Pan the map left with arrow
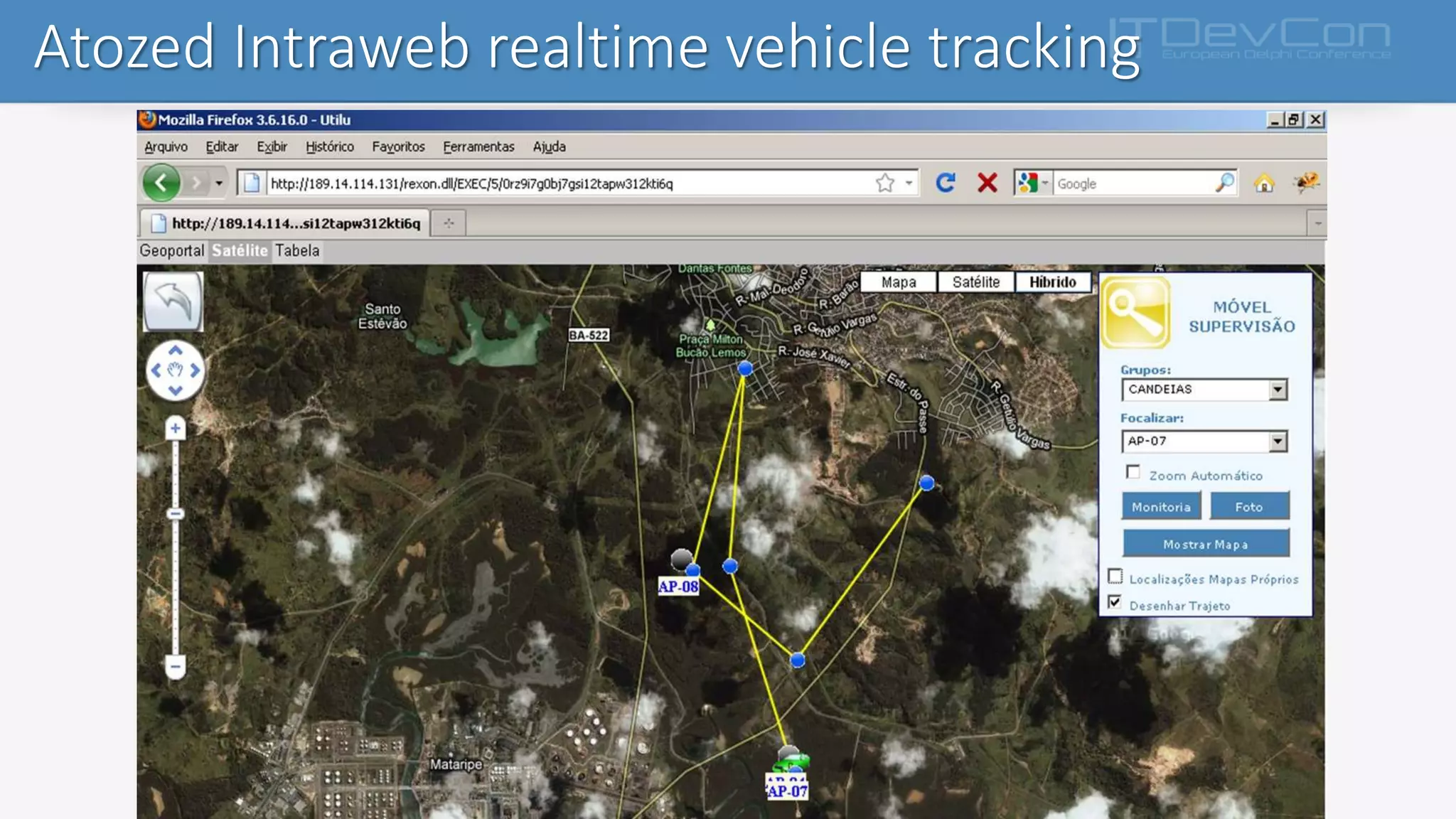The width and height of the screenshot is (1456, 819). [x=156, y=370]
